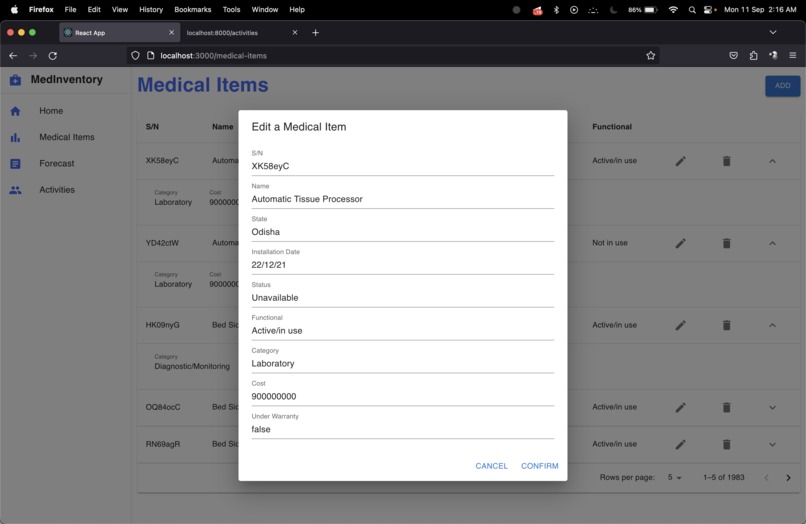Switch to localhost:8000/activities tab
This screenshot has height=524, width=806.
pyautogui.click(x=242, y=32)
